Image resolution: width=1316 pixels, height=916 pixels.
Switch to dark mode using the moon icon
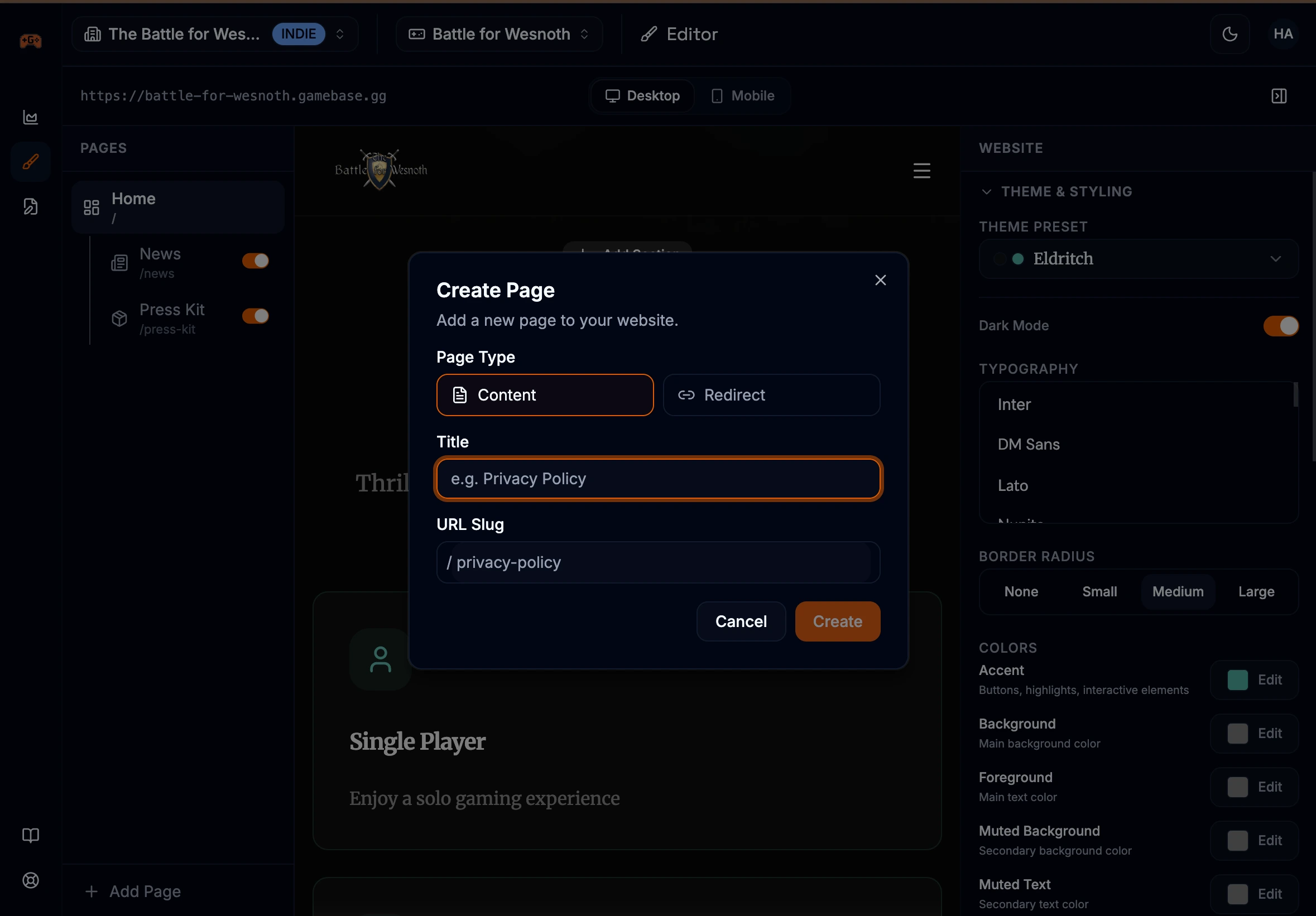point(1230,34)
